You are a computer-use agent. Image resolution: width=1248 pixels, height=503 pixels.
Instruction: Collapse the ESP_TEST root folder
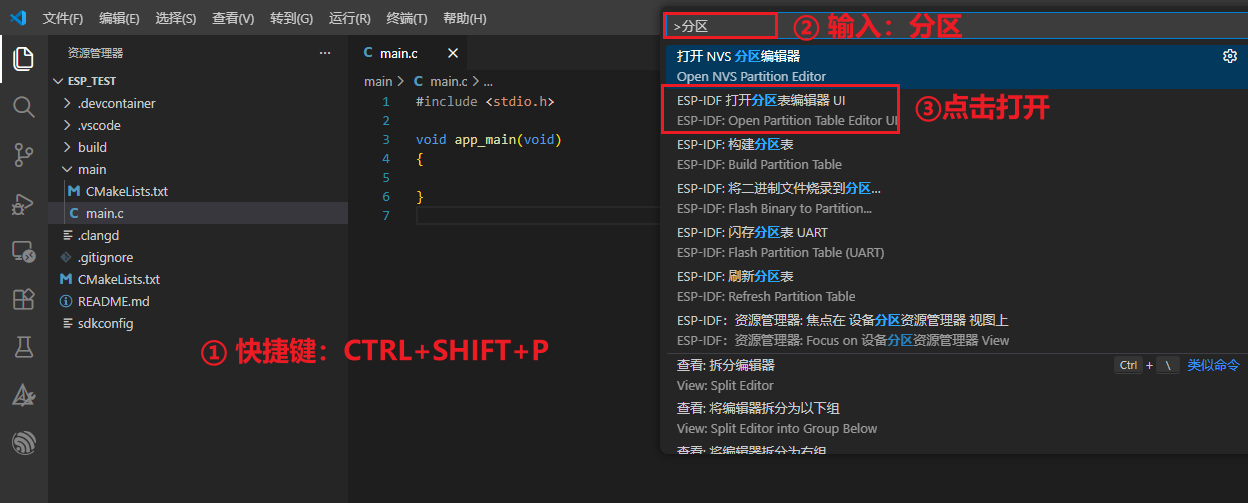pos(198,81)
